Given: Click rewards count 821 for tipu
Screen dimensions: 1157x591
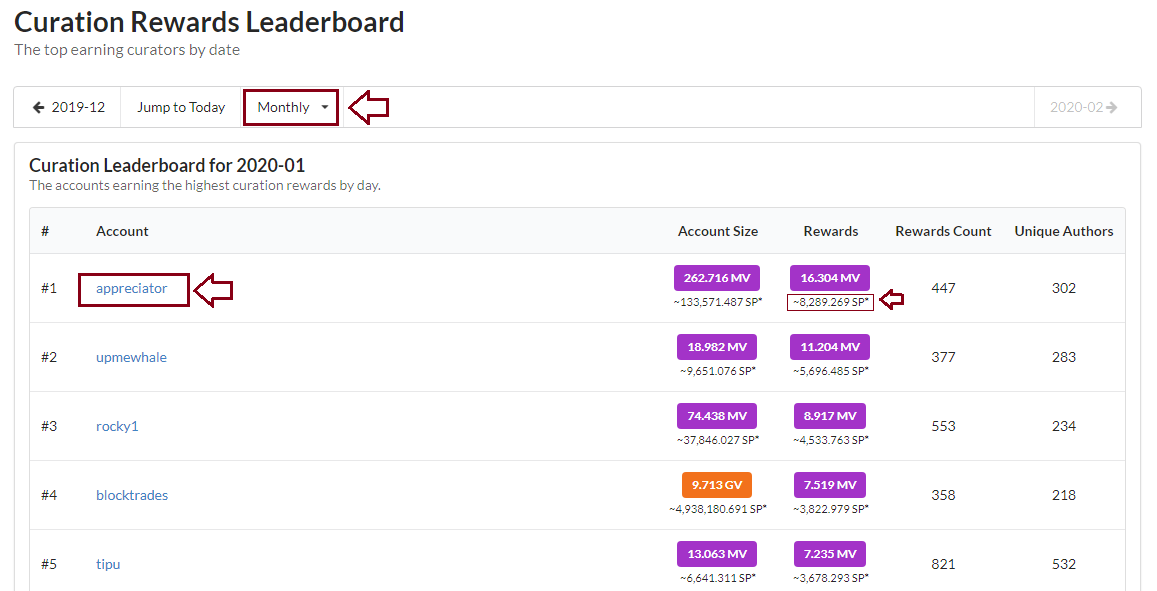Looking at the screenshot, I should coord(943,564).
